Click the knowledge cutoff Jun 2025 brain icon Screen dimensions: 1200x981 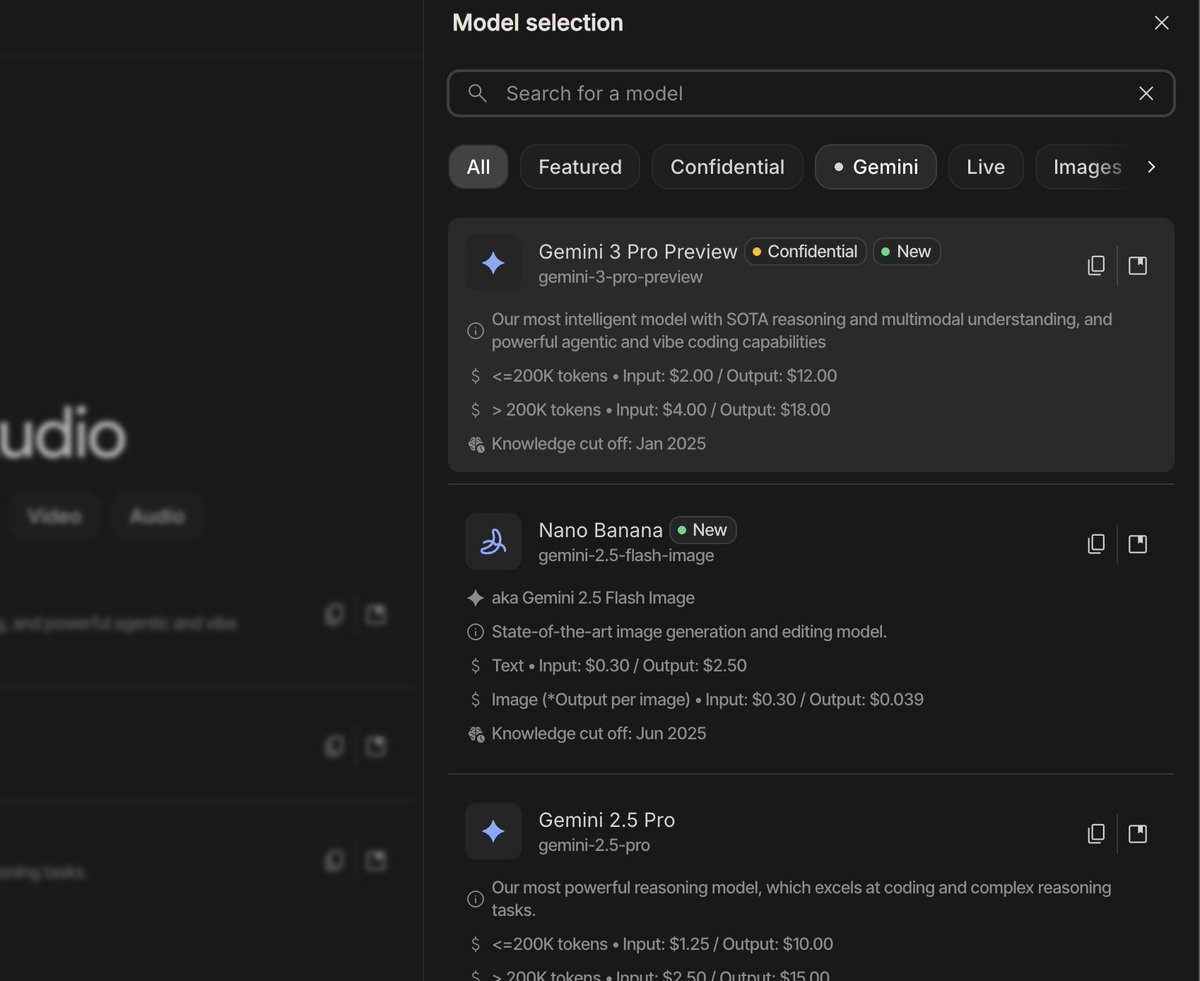(476, 734)
